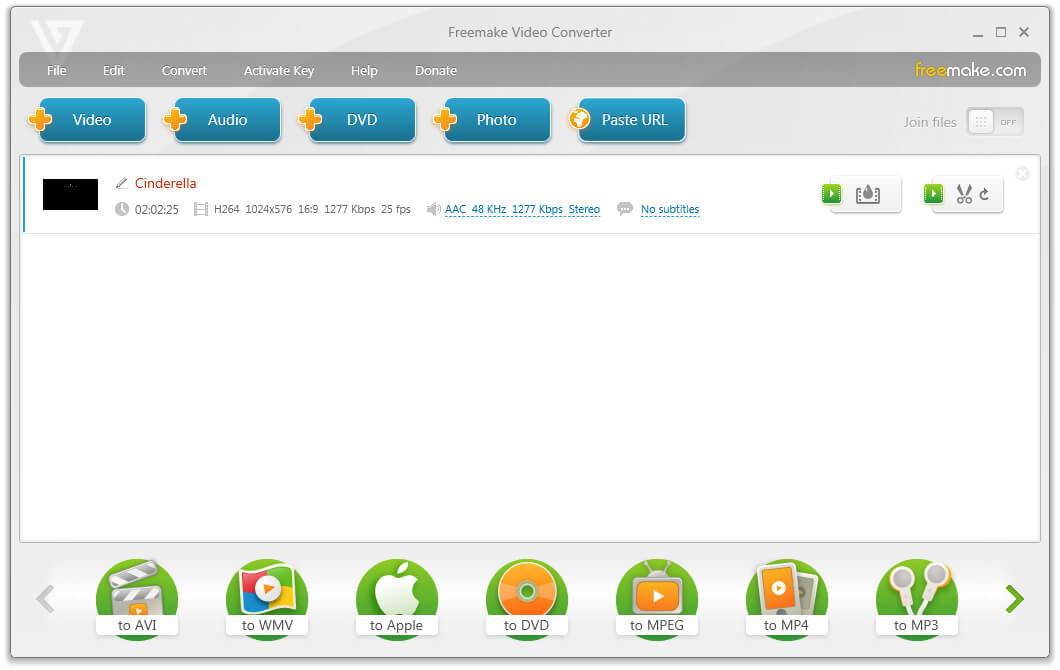Viewport: 1060px width, 670px height.
Task: Open the 'No subtitles' selector
Action: pos(670,209)
